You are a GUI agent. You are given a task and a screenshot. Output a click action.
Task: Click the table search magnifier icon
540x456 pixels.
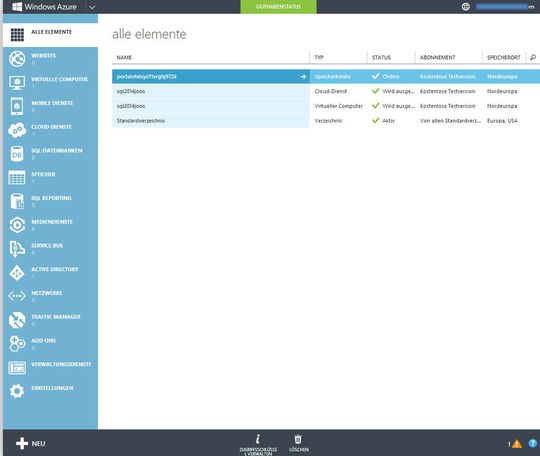[x=533, y=57]
